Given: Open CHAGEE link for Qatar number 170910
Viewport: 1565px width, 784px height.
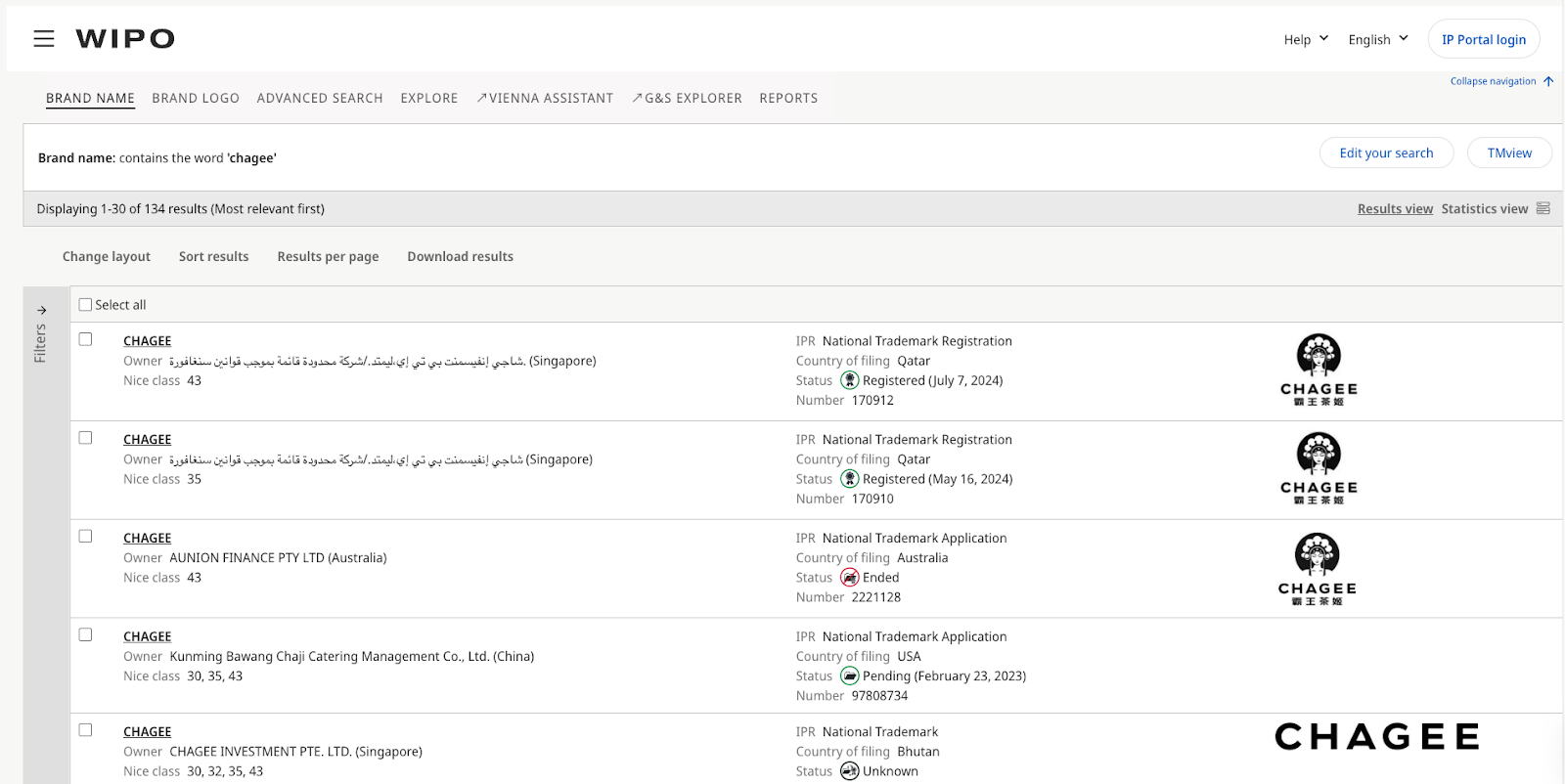Looking at the screenshot, I should click(x=147, y=439).
